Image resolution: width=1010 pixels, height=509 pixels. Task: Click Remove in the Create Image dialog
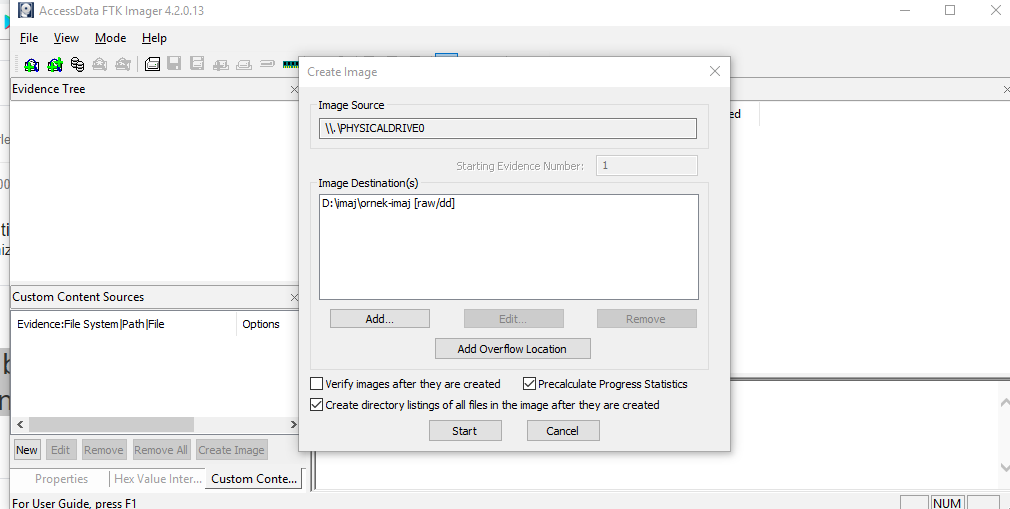point(646,319)
